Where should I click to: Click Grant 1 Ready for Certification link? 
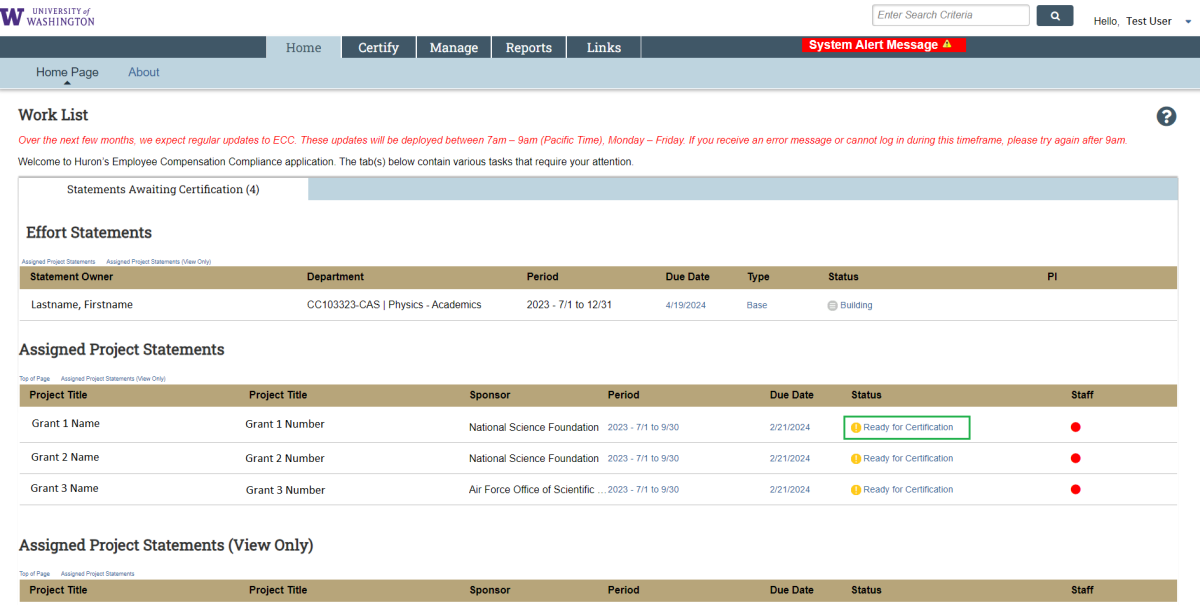[908, 427]
